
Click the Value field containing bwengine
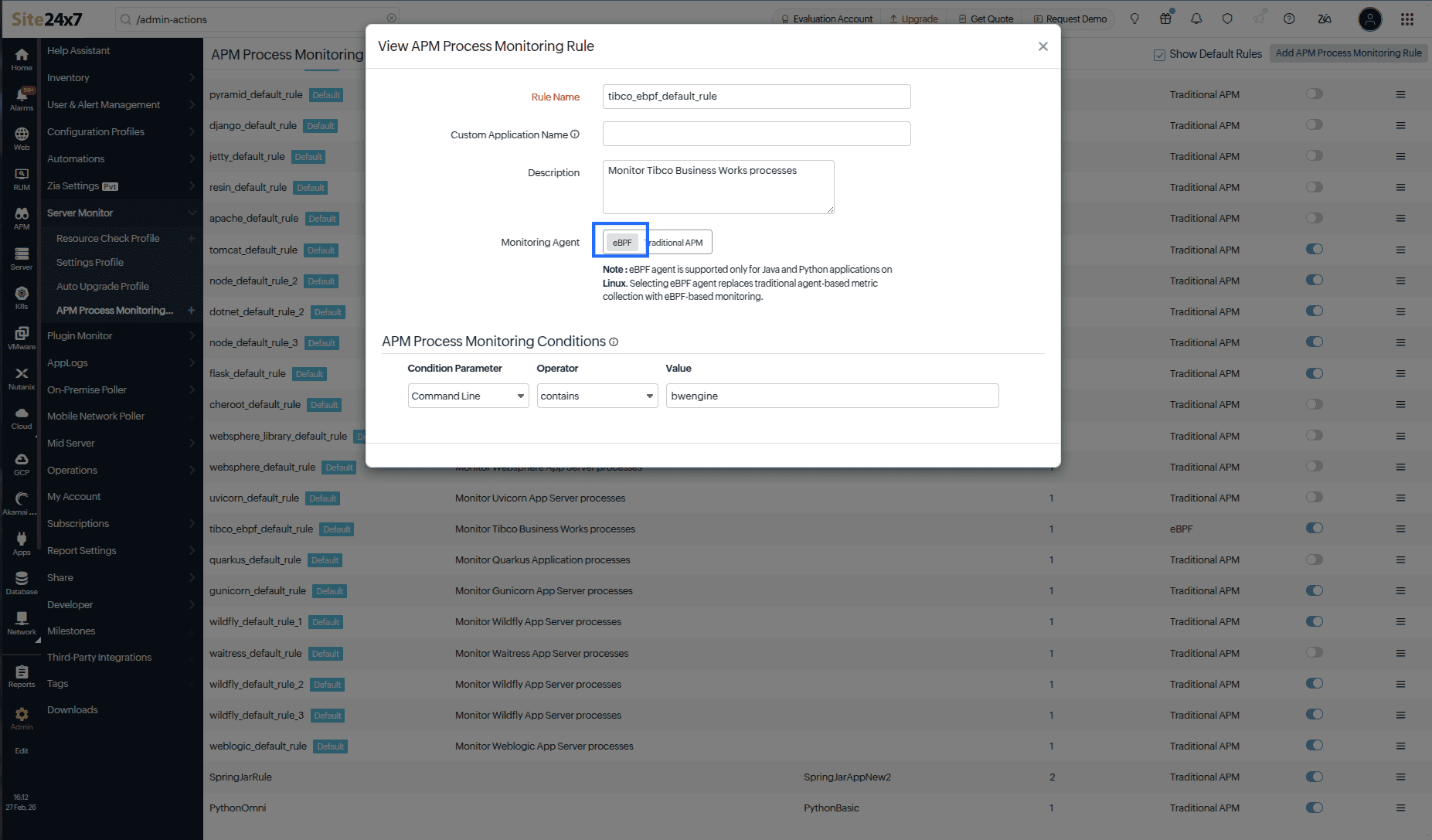point(832,396)
